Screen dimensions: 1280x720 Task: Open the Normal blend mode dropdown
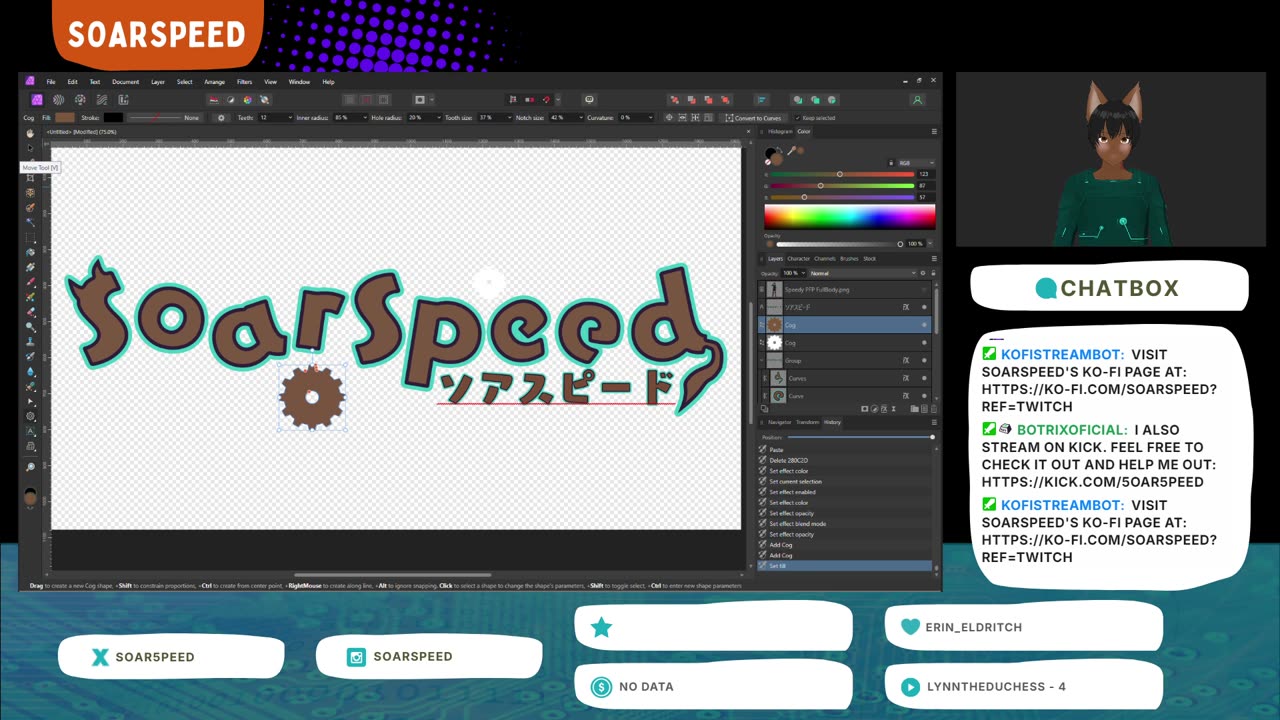[x=862, y=273]
